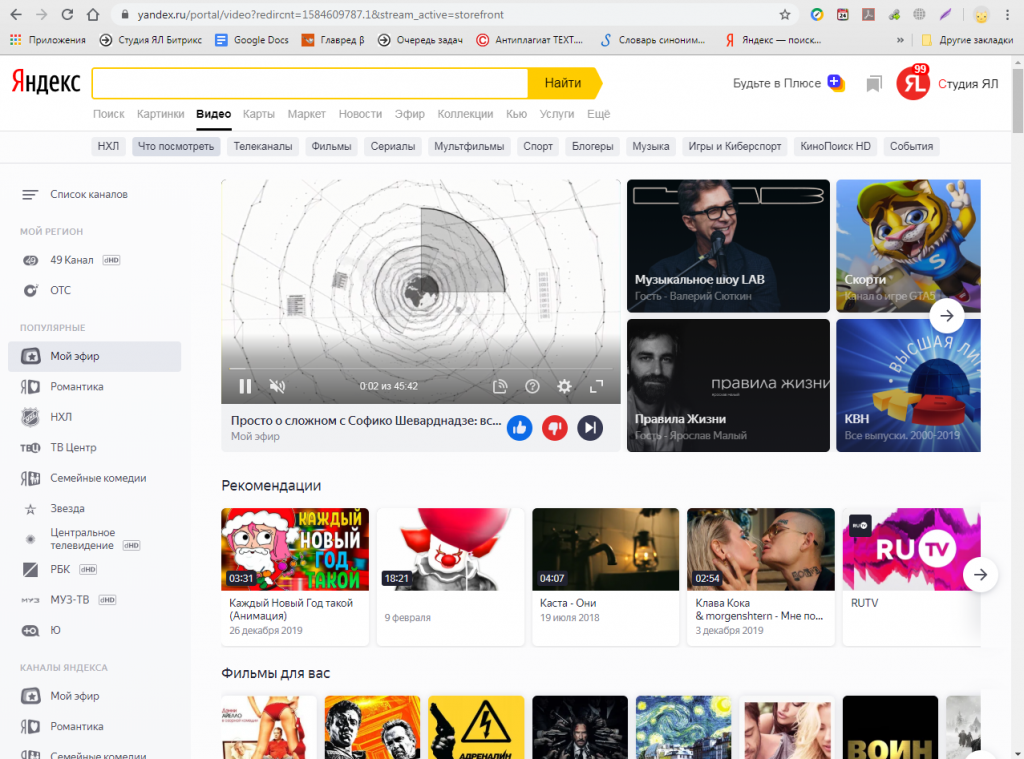Screen dimensions: 1024x759
Task: Click the broadcast schedule icon in player
Action: 500,386
